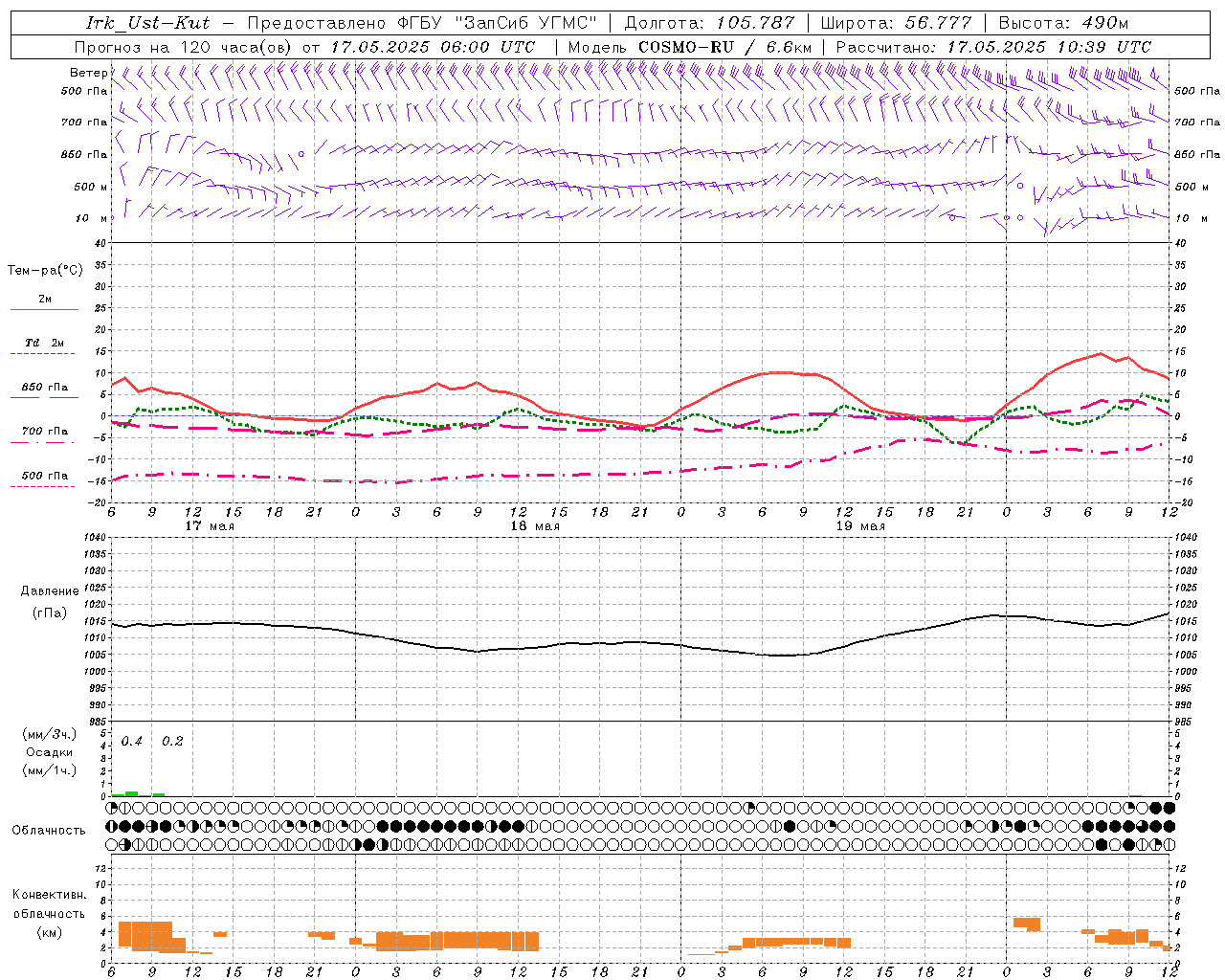The height and width of the screenshot is (980, 1225).
Task: Select the Тем-ра(°C) axis title
Action: click(x=45, y=271)
